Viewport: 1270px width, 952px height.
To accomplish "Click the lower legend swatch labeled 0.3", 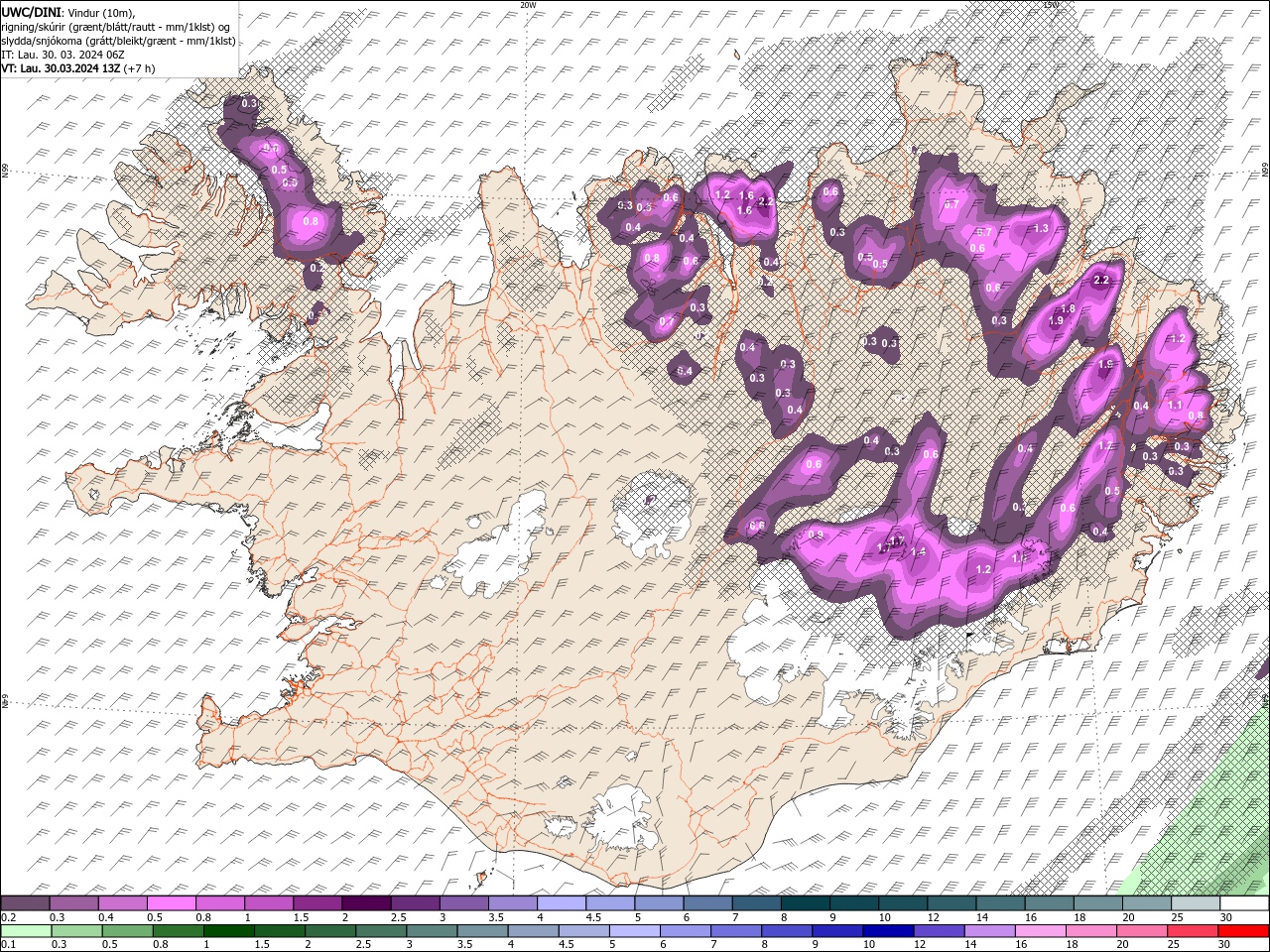I will (x=76, y=931).
